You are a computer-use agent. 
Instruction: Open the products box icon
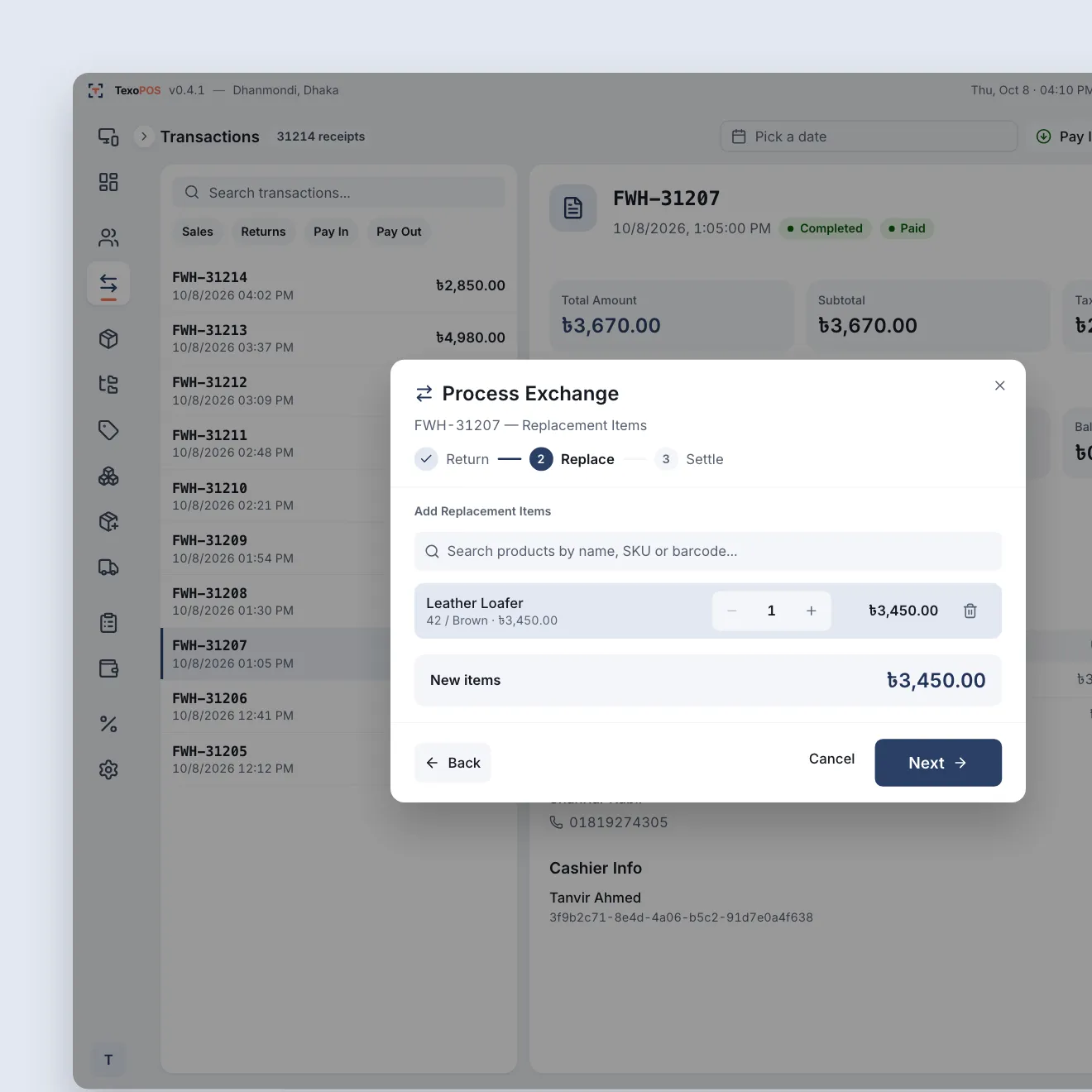click(108, 338)
